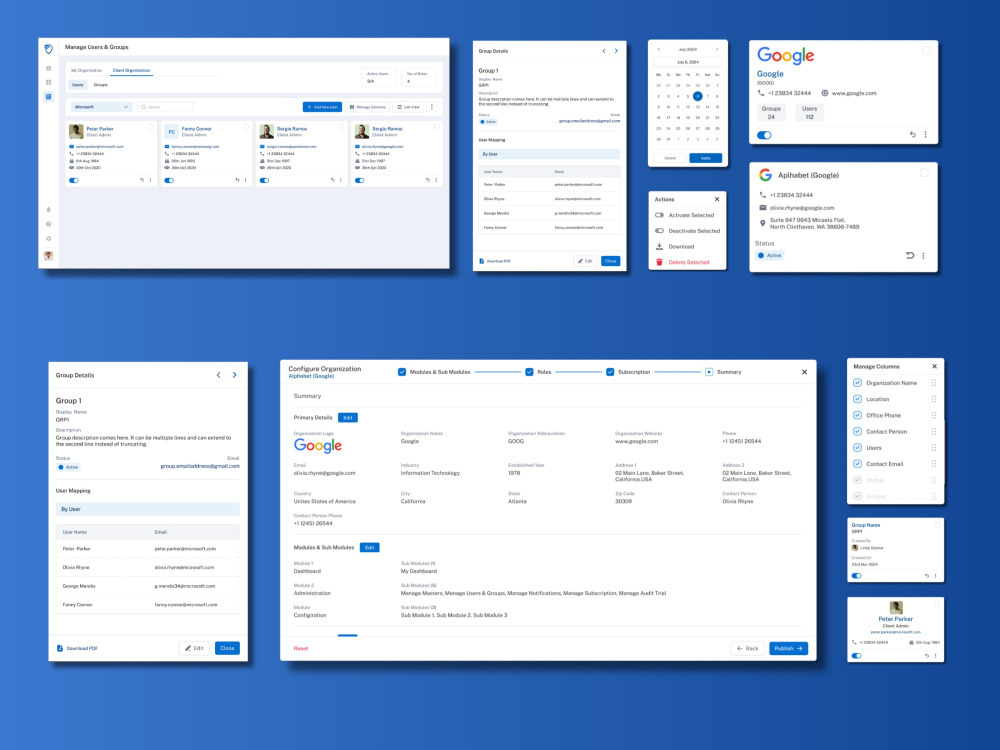Click the Back button in Configure Organization
1000x750 pixels.
click(747, 648)
